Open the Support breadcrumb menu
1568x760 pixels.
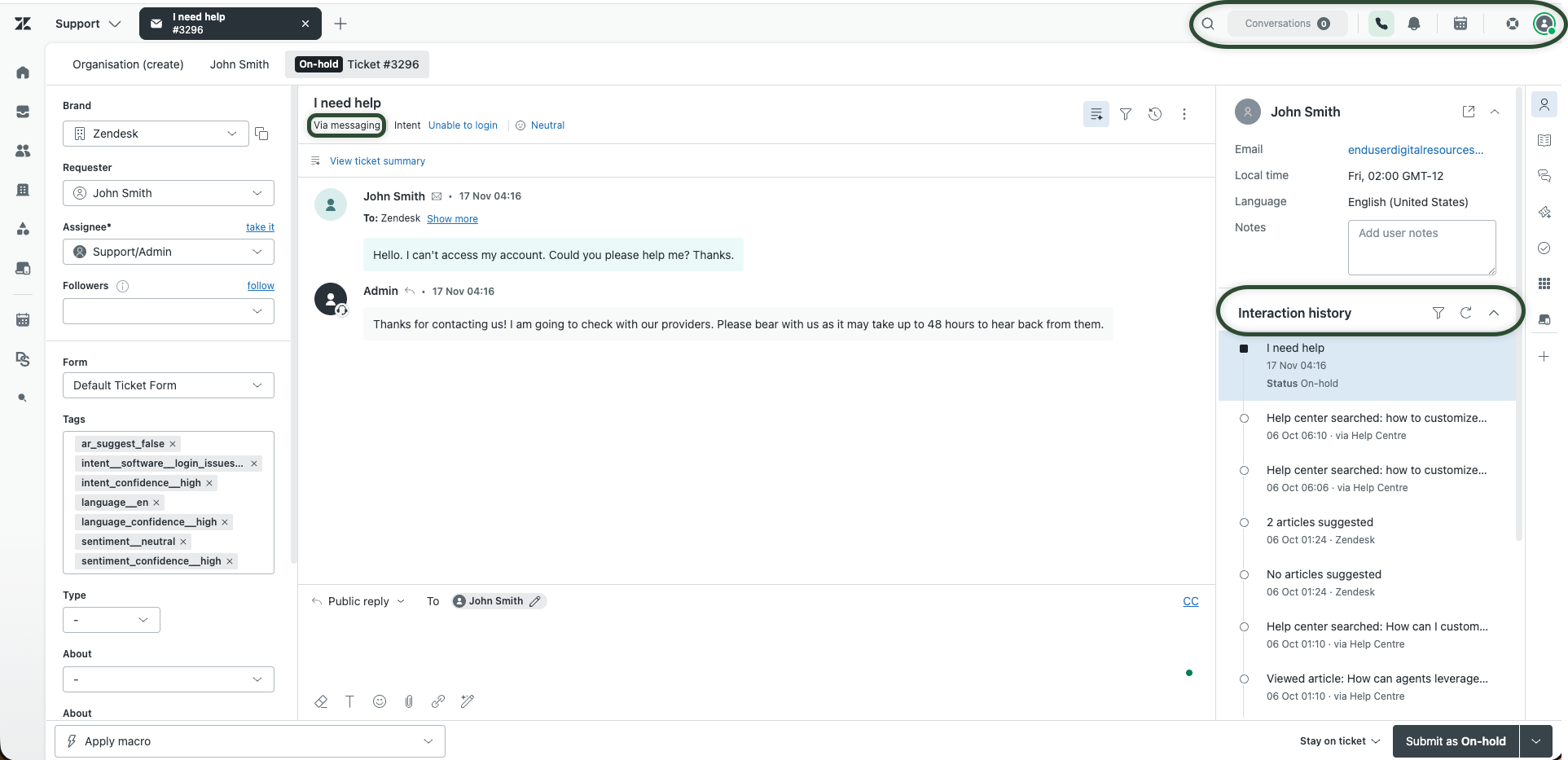point(86,24)
